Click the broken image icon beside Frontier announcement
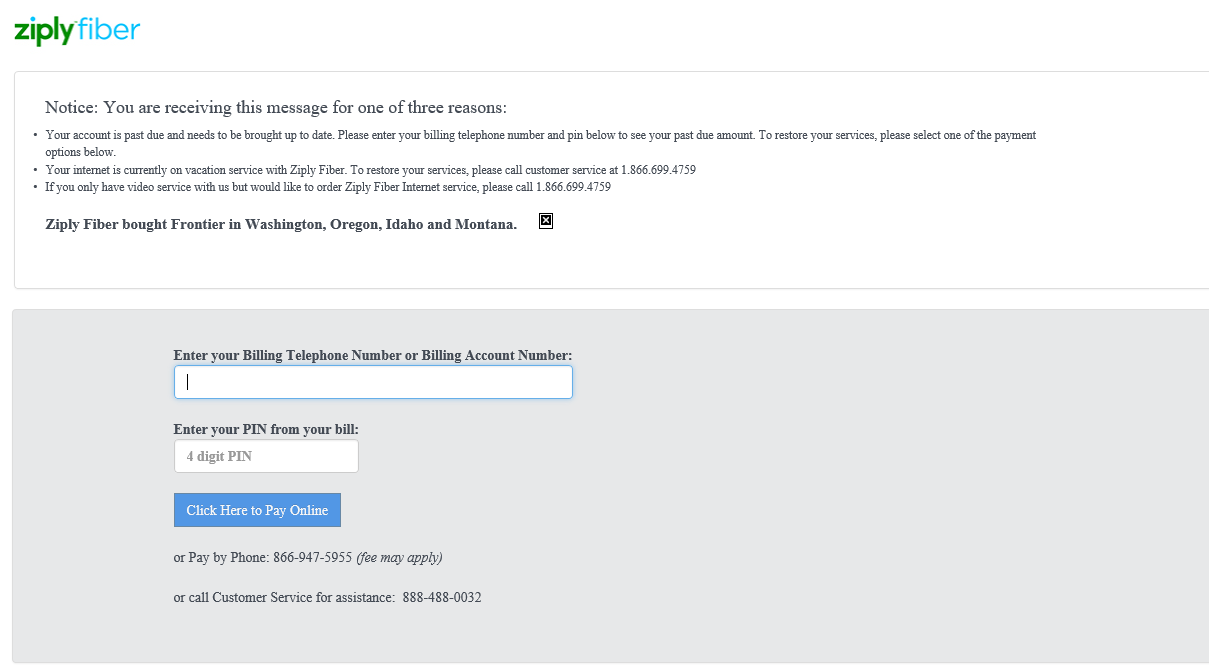This screenshot has height=672, width=1209. 546,221
